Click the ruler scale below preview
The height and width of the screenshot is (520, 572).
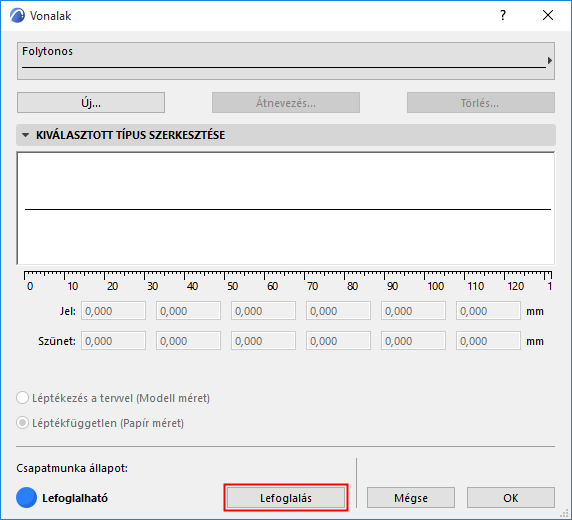point(288,281)
